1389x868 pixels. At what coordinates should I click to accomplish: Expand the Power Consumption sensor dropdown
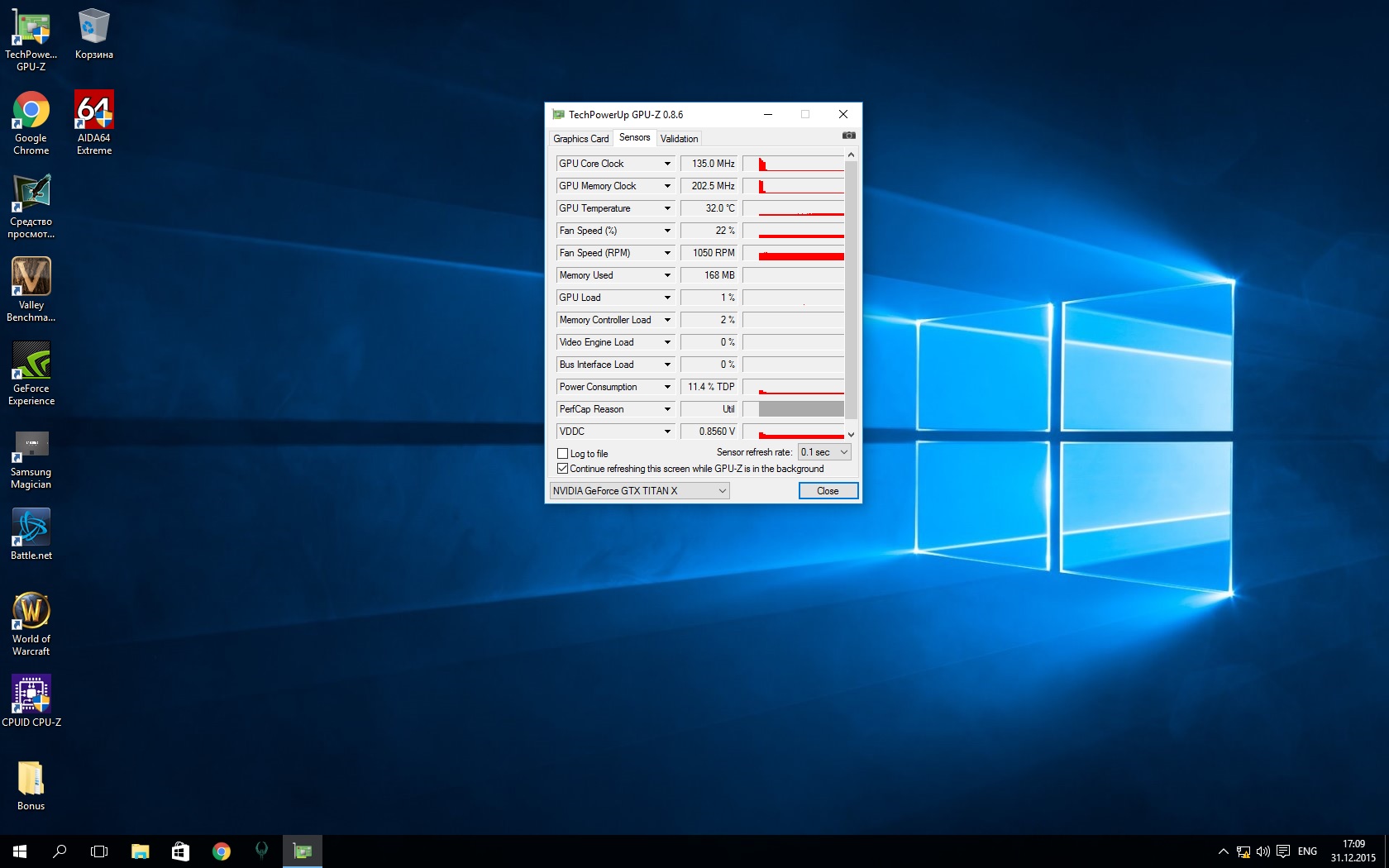click(x=667, y=387)
